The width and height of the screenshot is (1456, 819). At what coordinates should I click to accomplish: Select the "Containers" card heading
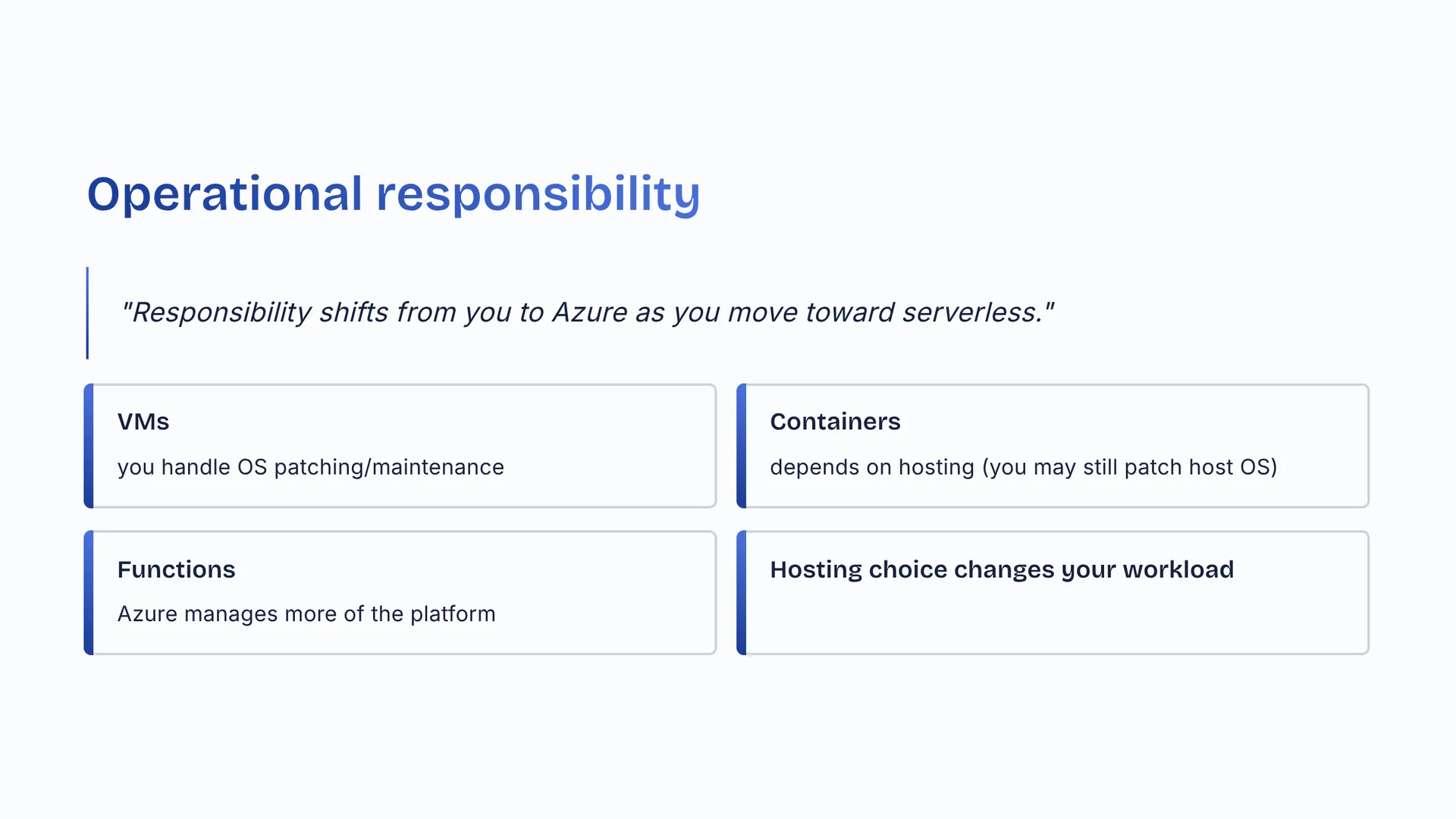coord(835,422)
